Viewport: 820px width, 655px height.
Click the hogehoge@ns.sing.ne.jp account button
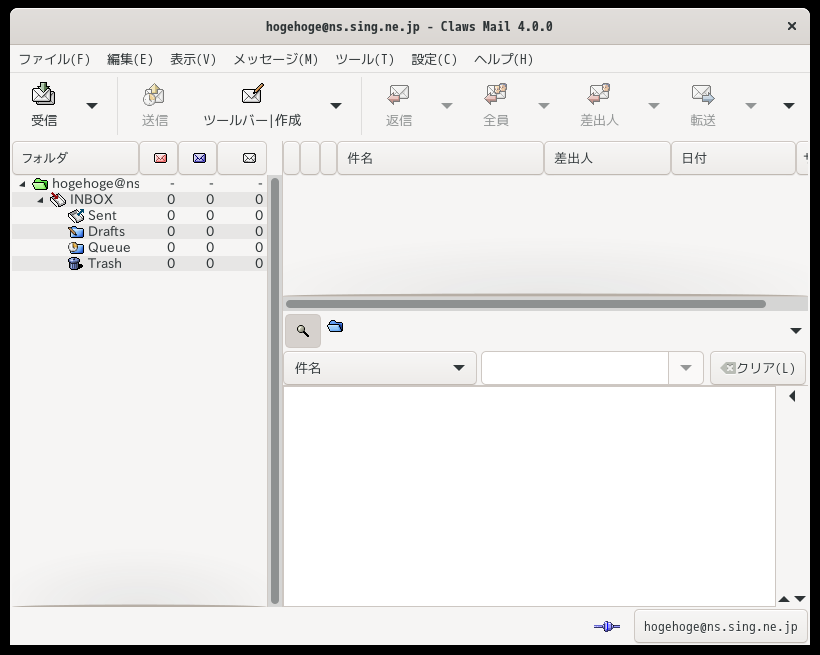pyautogui.click(x=720, y=626)
